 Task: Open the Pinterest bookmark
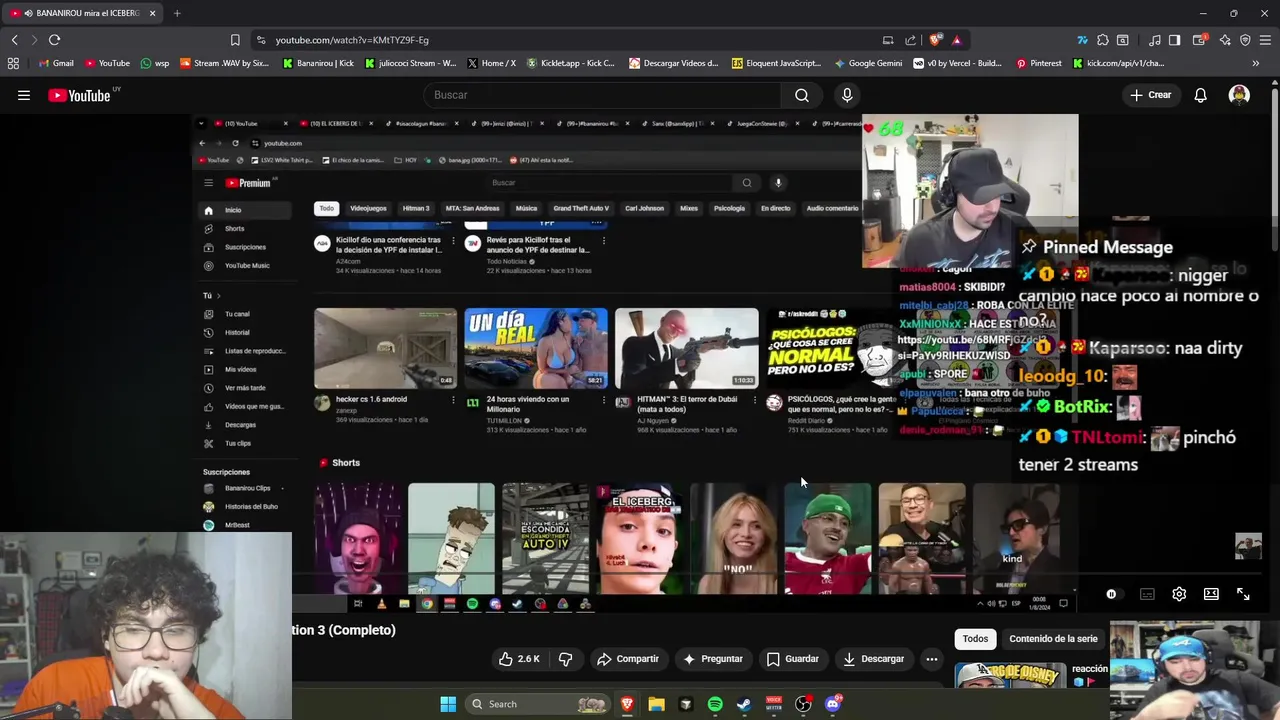tap(1038, 63)
